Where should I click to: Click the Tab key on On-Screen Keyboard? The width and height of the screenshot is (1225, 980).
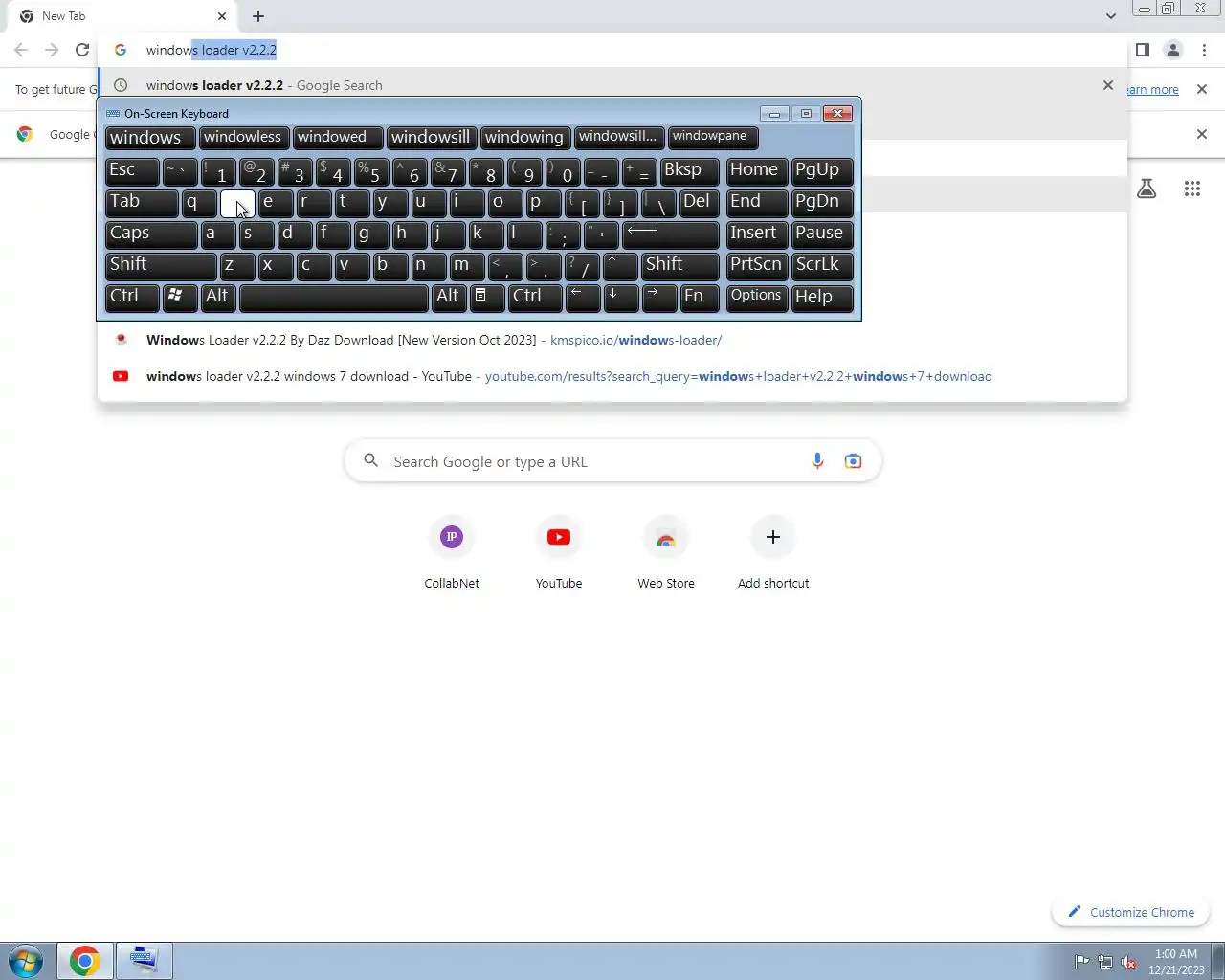click(x=142, y=203)
